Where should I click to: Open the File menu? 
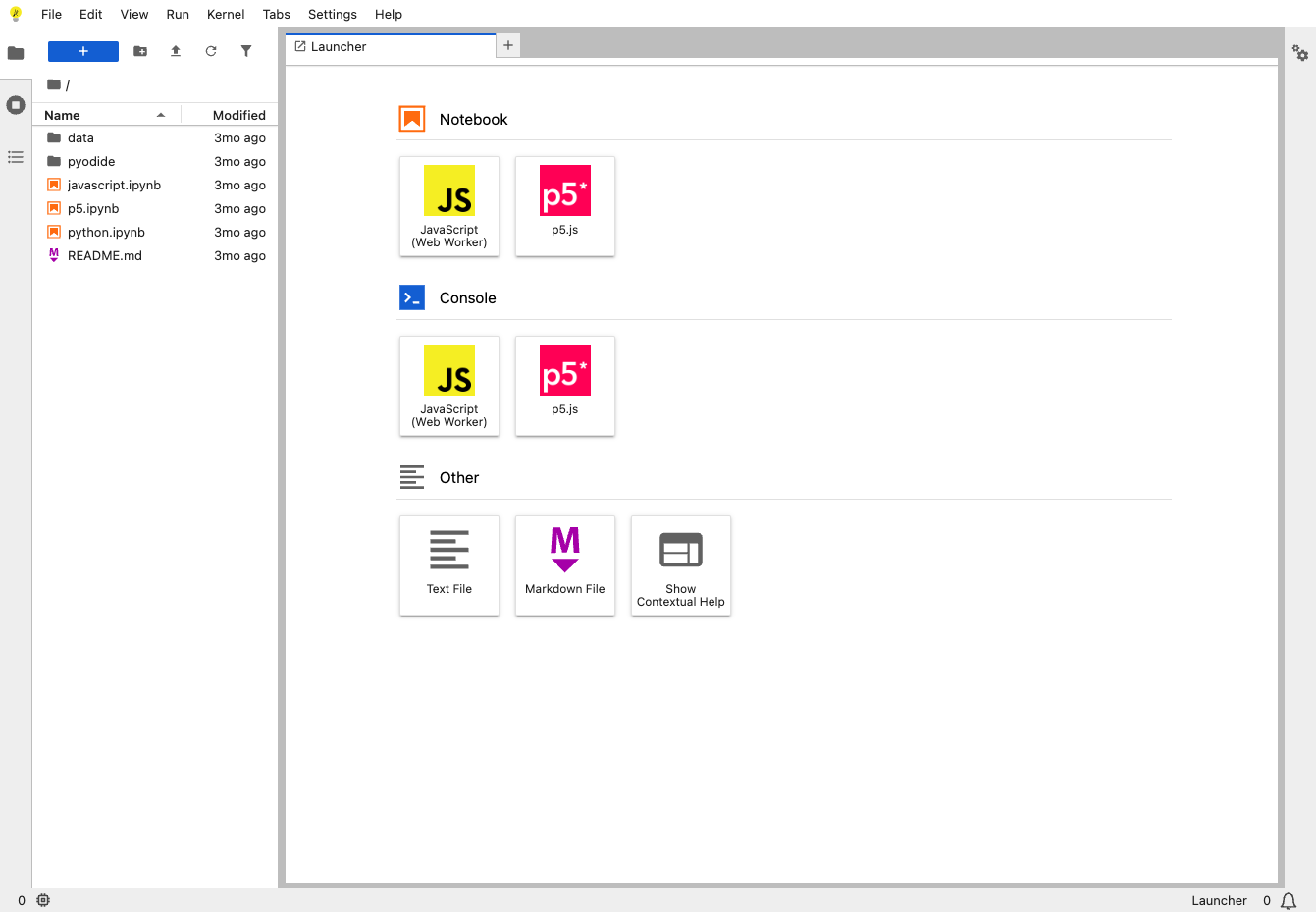pyautogui.click(x=52, y=14)
